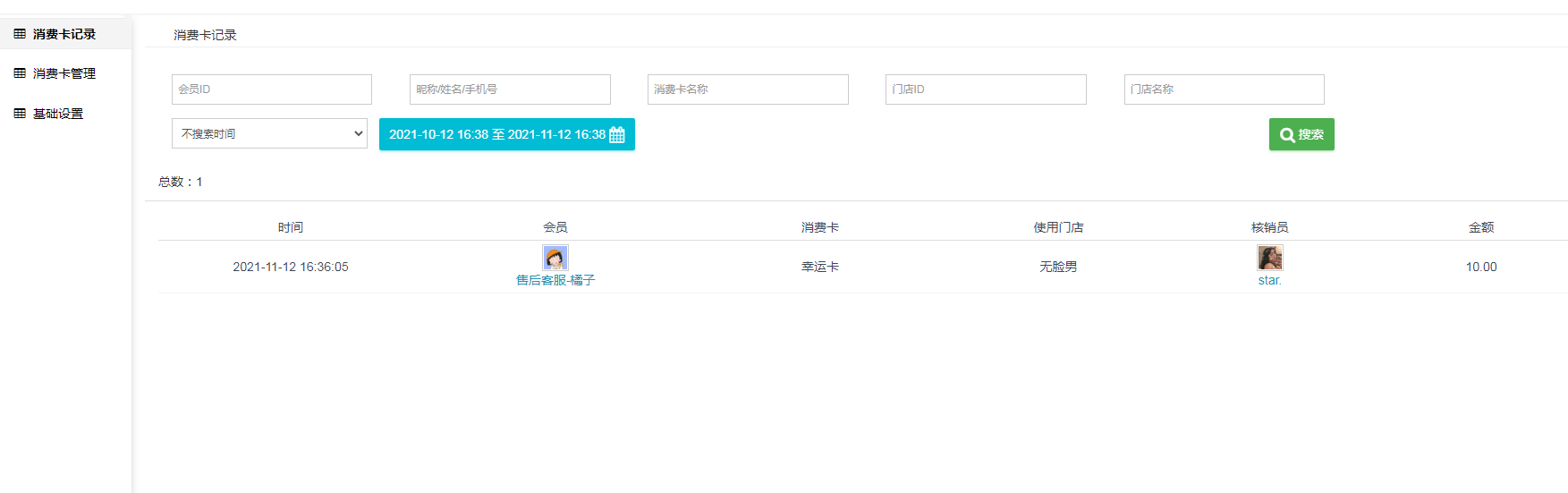Focus the 会员ID input field

[x=272, y=89]
